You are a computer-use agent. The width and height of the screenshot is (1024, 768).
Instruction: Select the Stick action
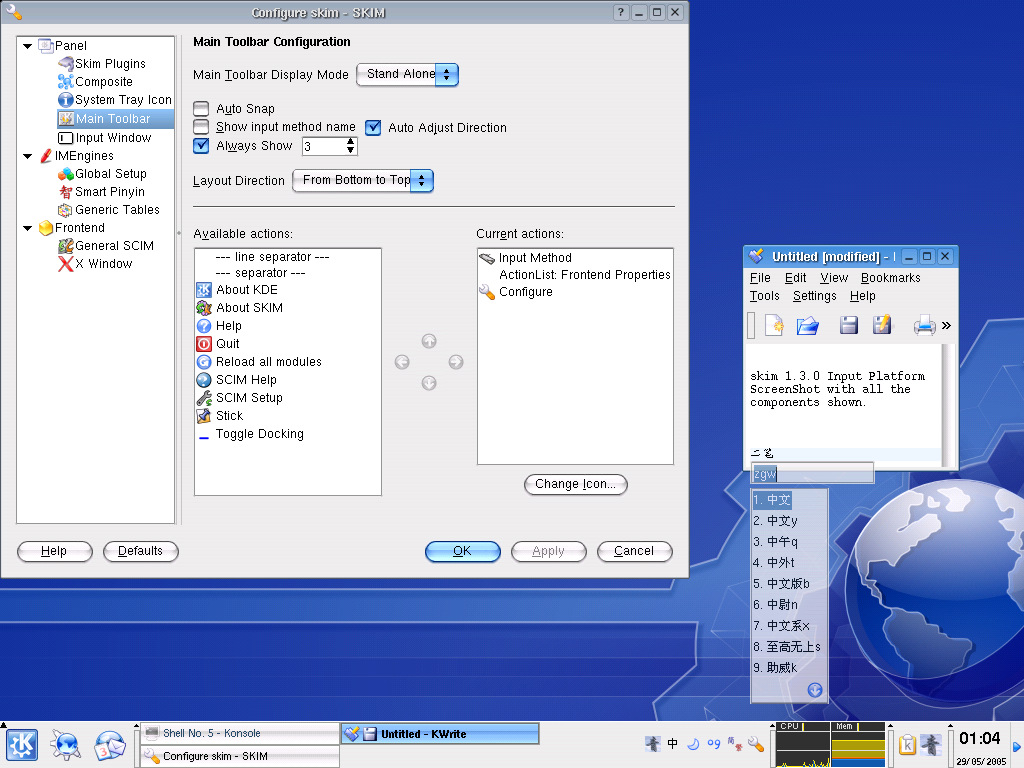point(219,416)
